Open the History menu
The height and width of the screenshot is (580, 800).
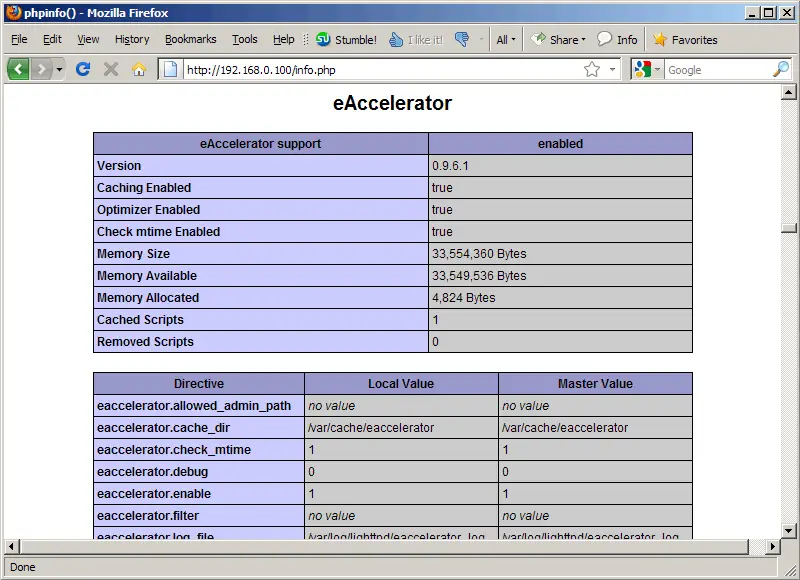(x=132, y=39)
